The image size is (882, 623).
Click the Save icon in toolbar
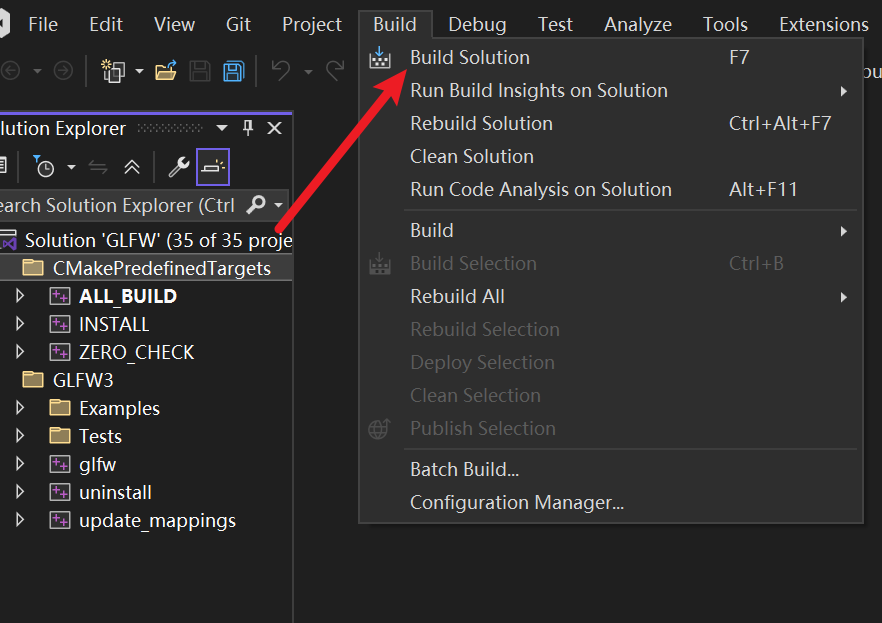(x=200, y=71)
